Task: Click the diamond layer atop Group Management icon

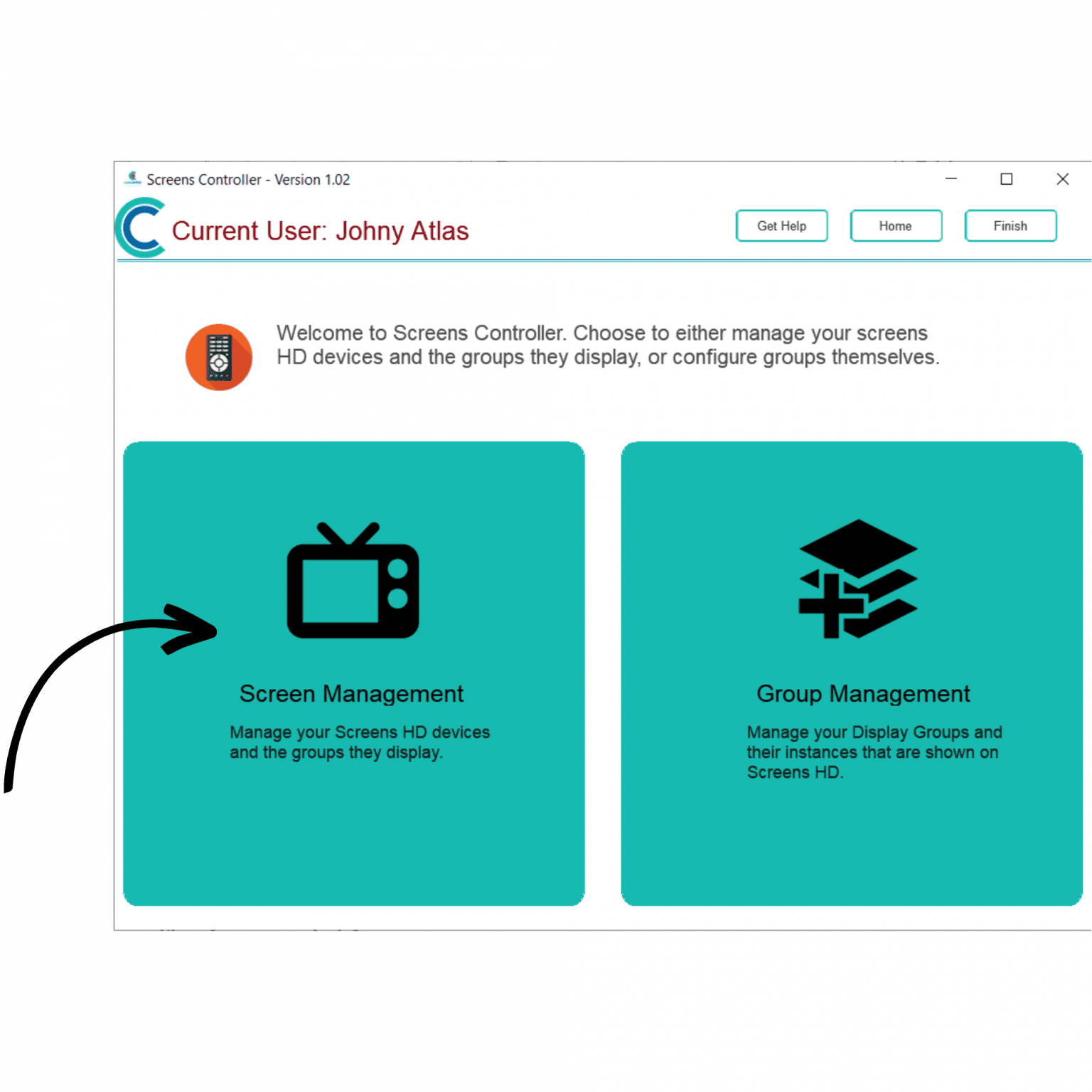Action: tap(858, 547)
